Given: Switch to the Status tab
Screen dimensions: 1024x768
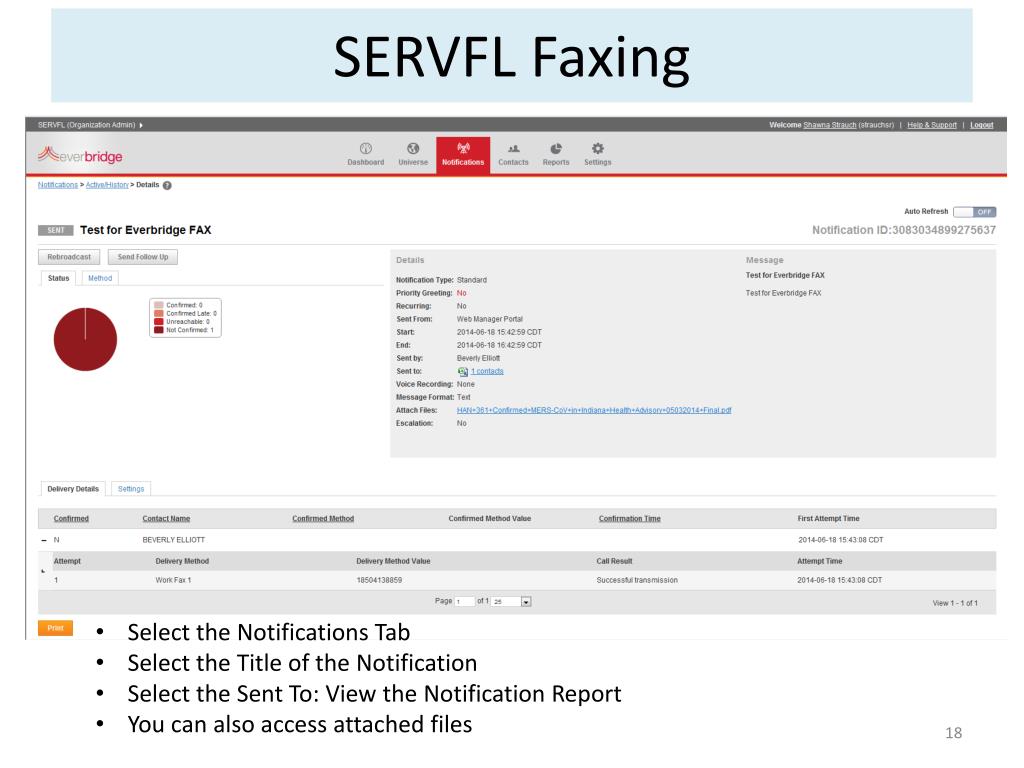Looking at the screenshot, I should tap(58, 278).
